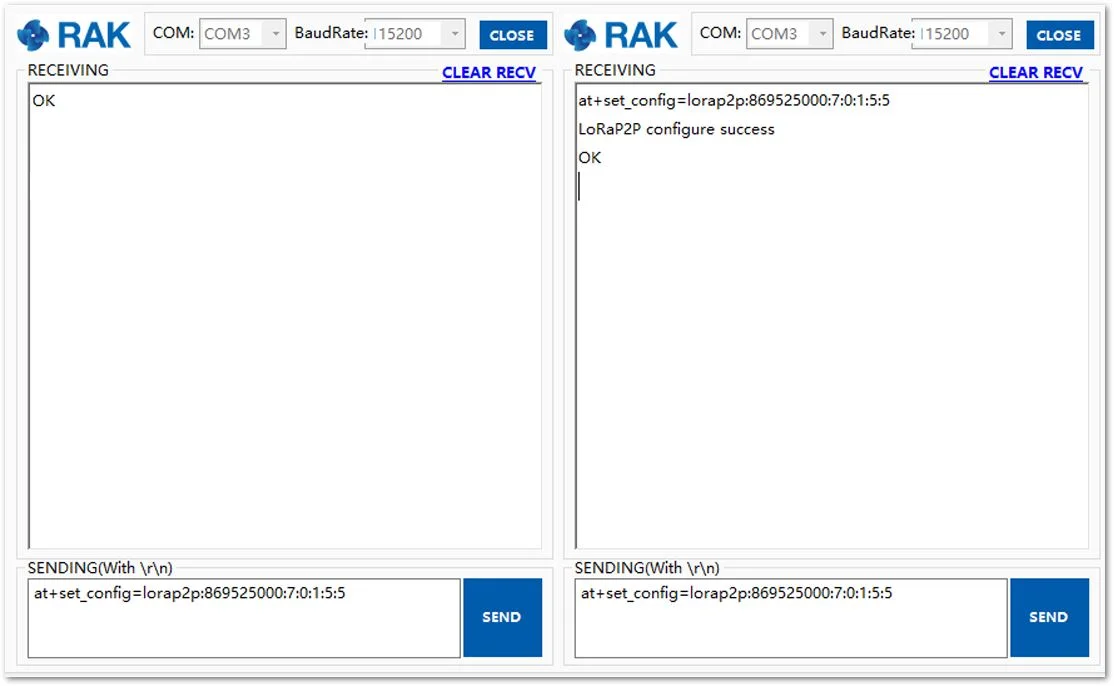Viewport: 1114px width, 686px height.
Task: Send the lorap2p command from left window
Action: click(502, 617)
